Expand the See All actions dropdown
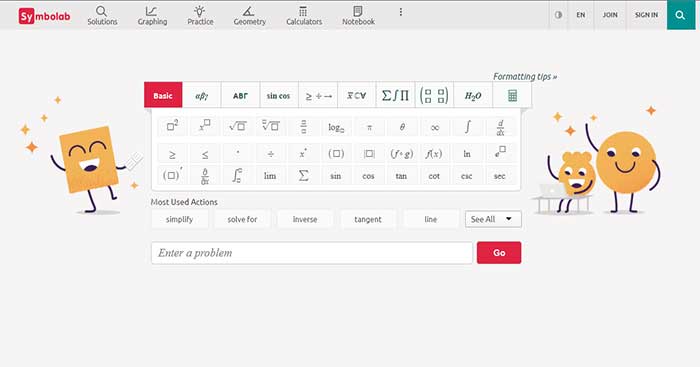Viewport: 700px width, 367px height. pyautogui.click(x=493, y=219)
